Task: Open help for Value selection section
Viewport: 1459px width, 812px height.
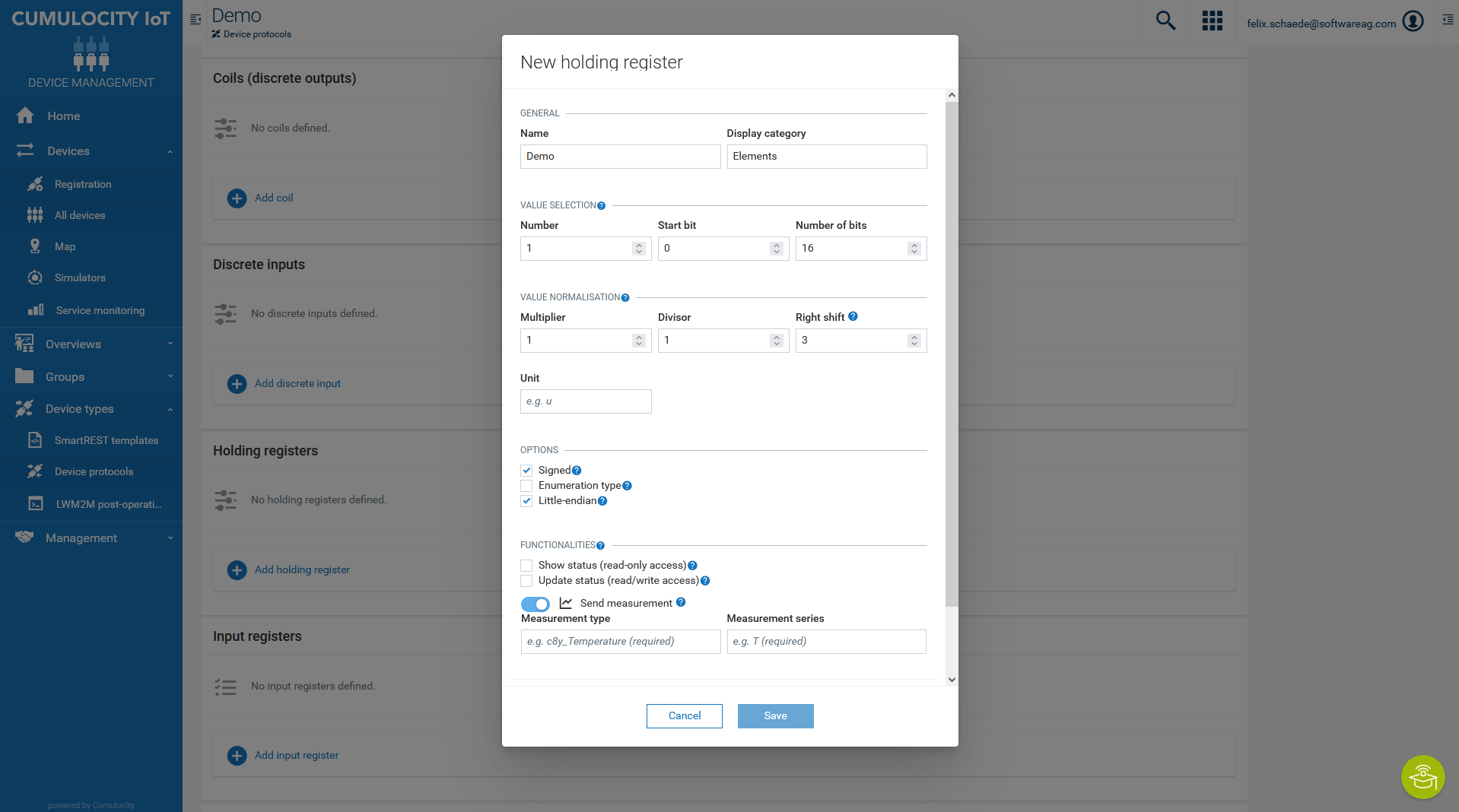Action: (601, 206)
